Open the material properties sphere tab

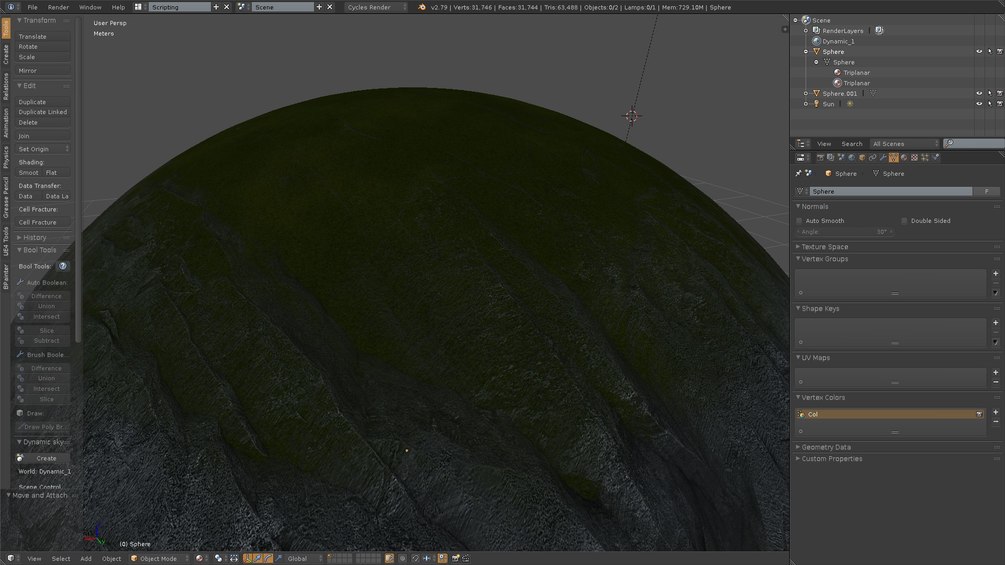click(x=904, y=158)
